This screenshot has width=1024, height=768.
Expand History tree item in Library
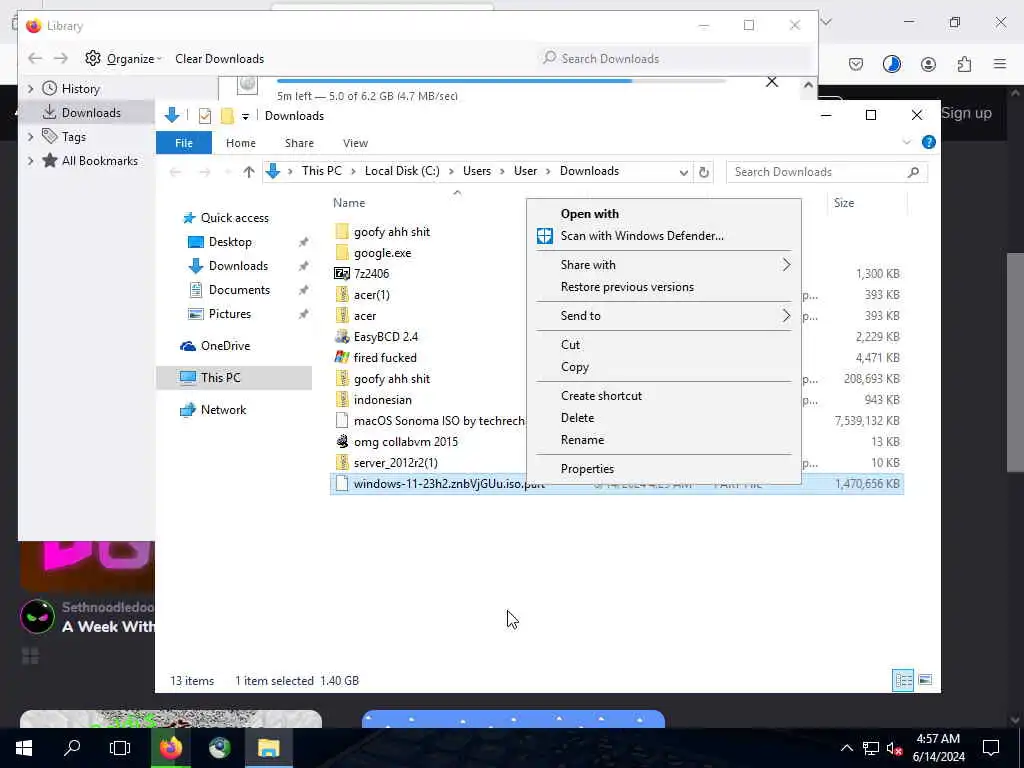(30, 89)
